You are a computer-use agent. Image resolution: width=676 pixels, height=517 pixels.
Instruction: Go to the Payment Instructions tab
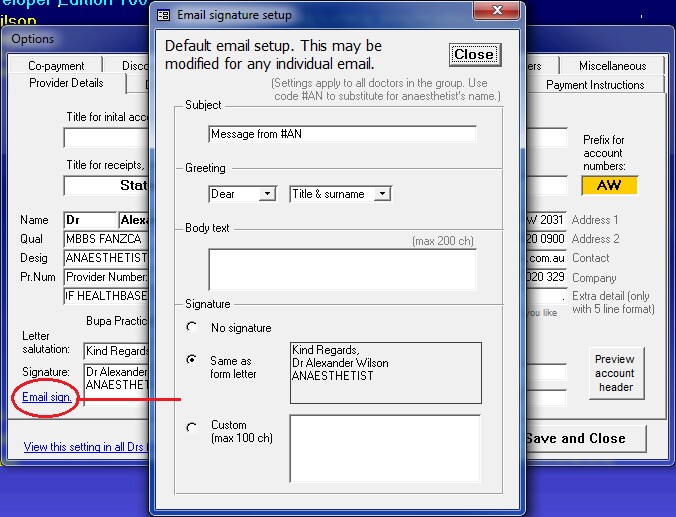click(x=594, y=85)
